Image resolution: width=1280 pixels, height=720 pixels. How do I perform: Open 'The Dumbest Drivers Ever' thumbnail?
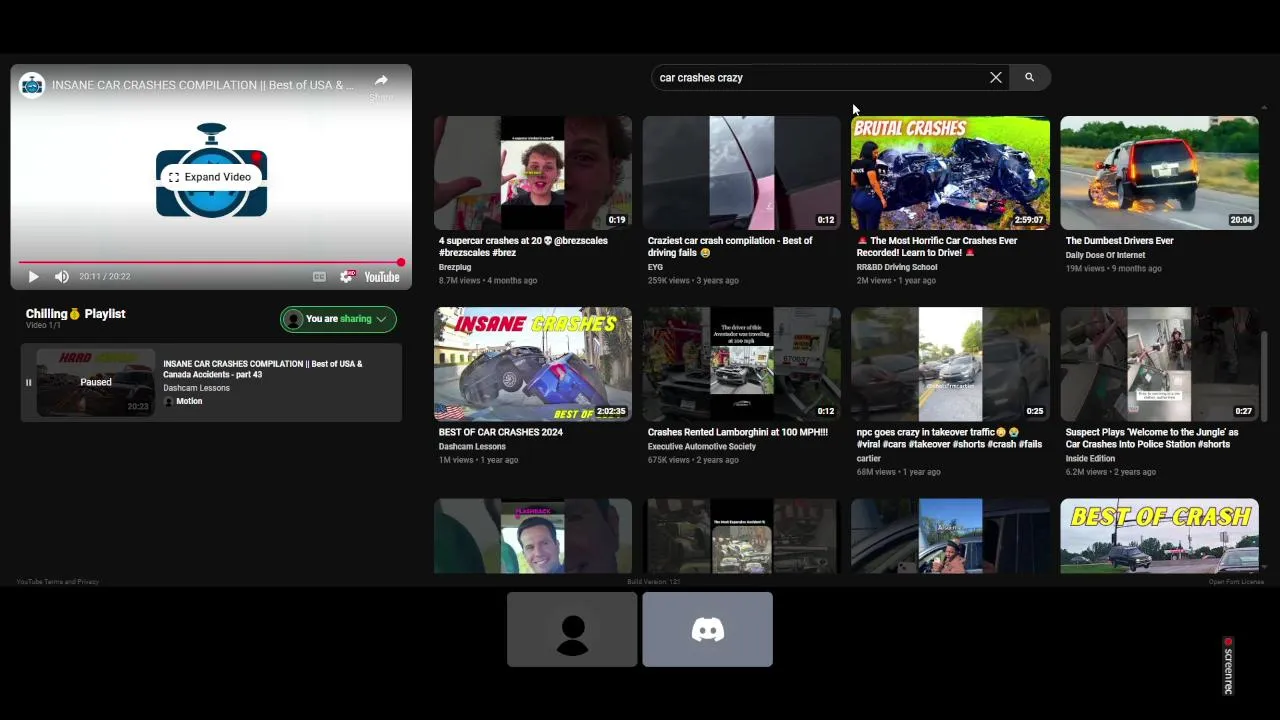tap(1160, 173)
